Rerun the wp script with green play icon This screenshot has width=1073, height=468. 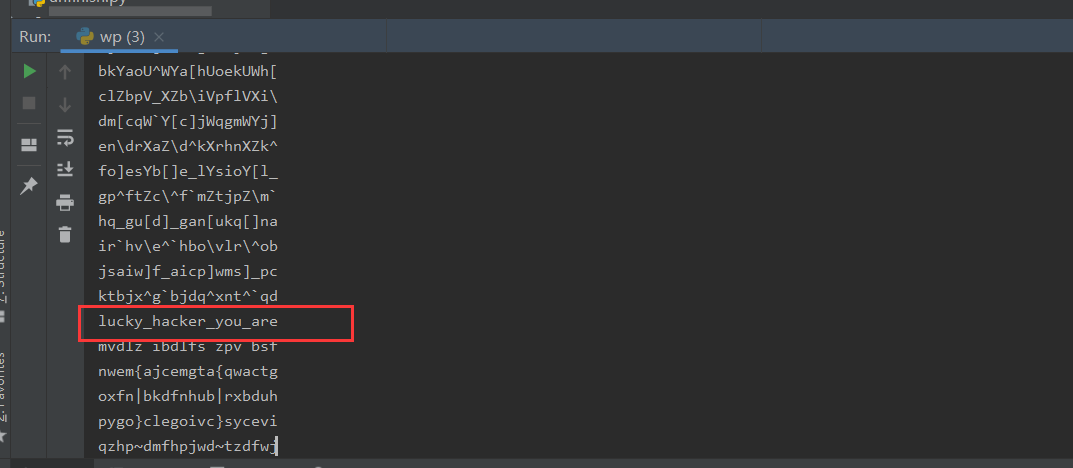[x=29, y=71]
